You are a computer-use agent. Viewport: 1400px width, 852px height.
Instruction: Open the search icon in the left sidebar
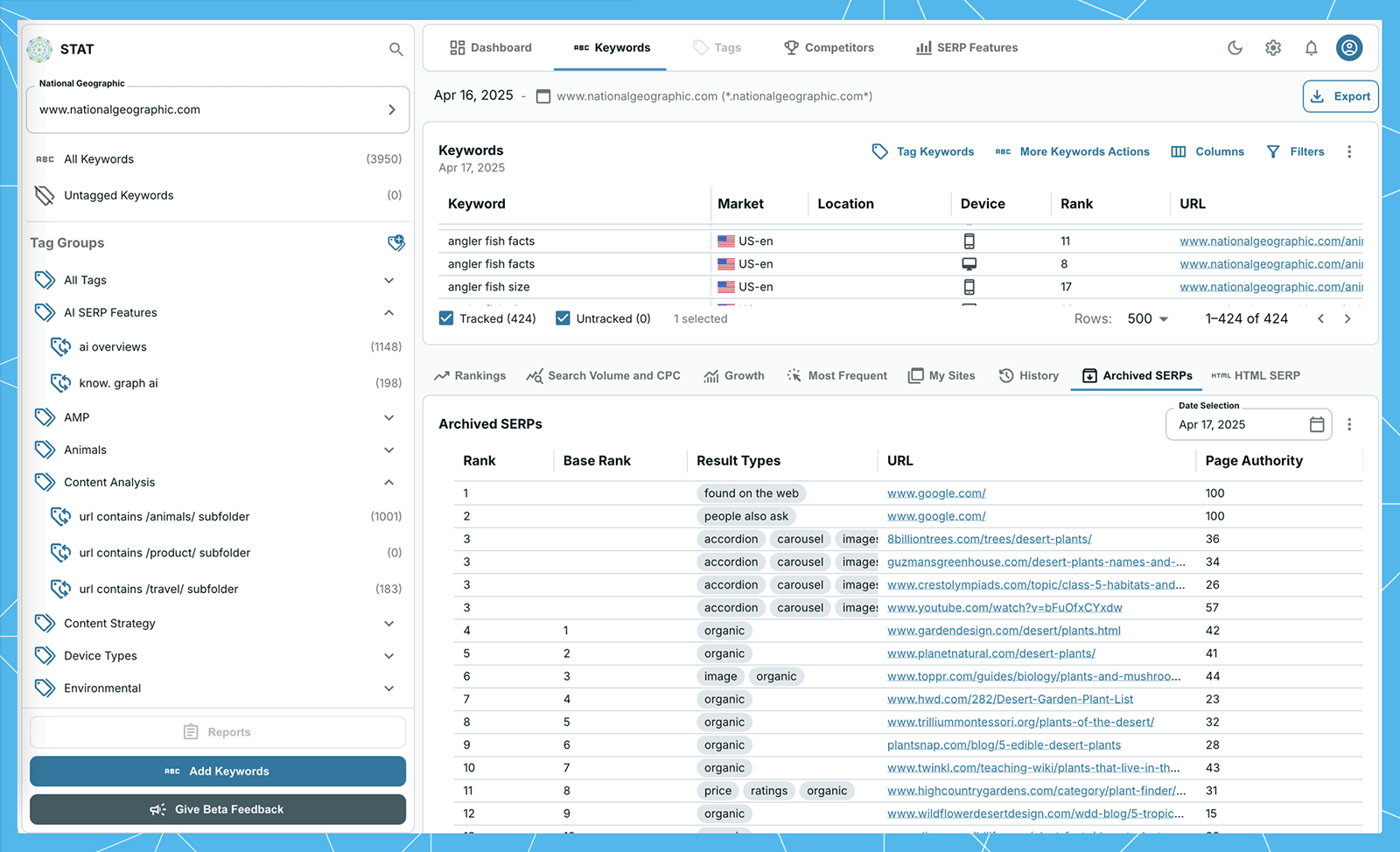pos(395,49)
